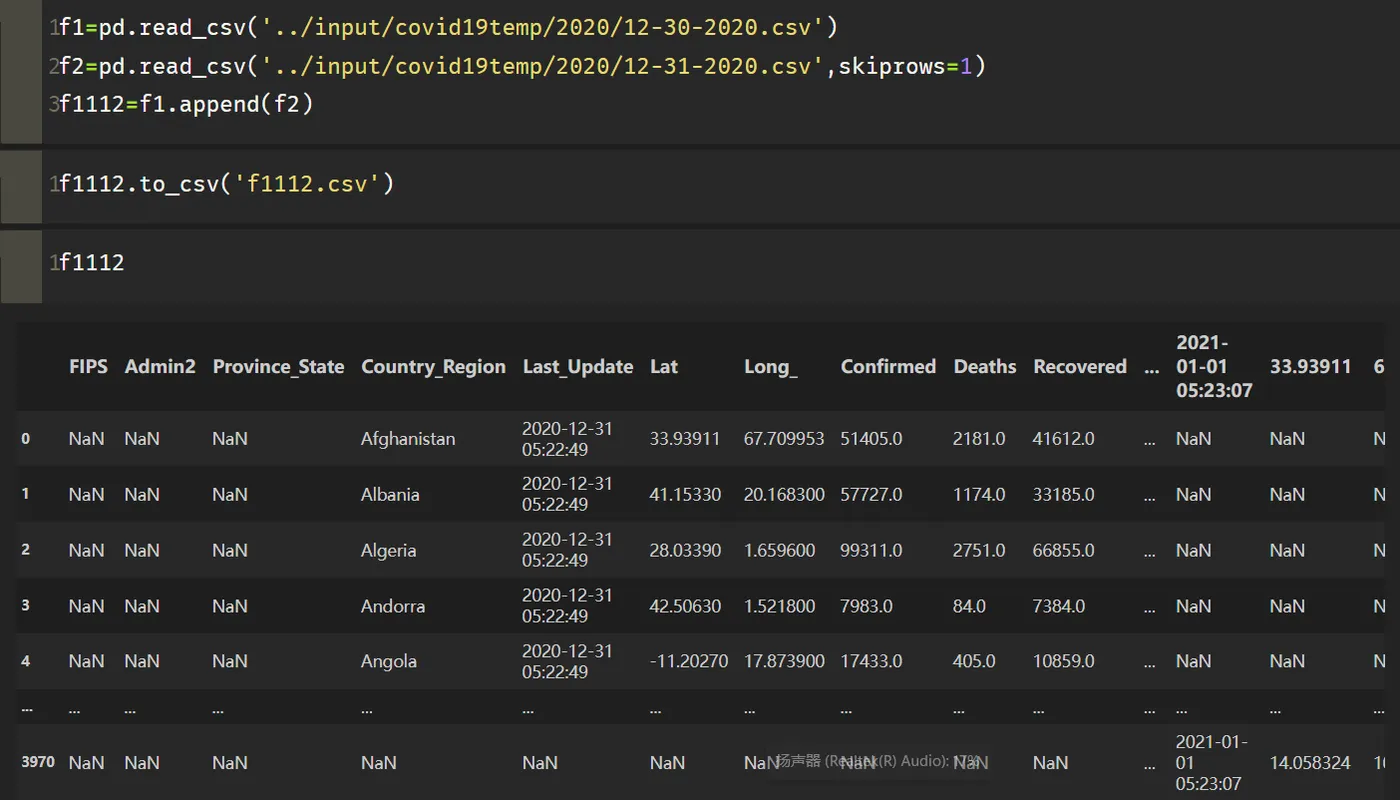Click the Province_State column header
This screenshot has width=1400, height=800.
tap(278, 367)
